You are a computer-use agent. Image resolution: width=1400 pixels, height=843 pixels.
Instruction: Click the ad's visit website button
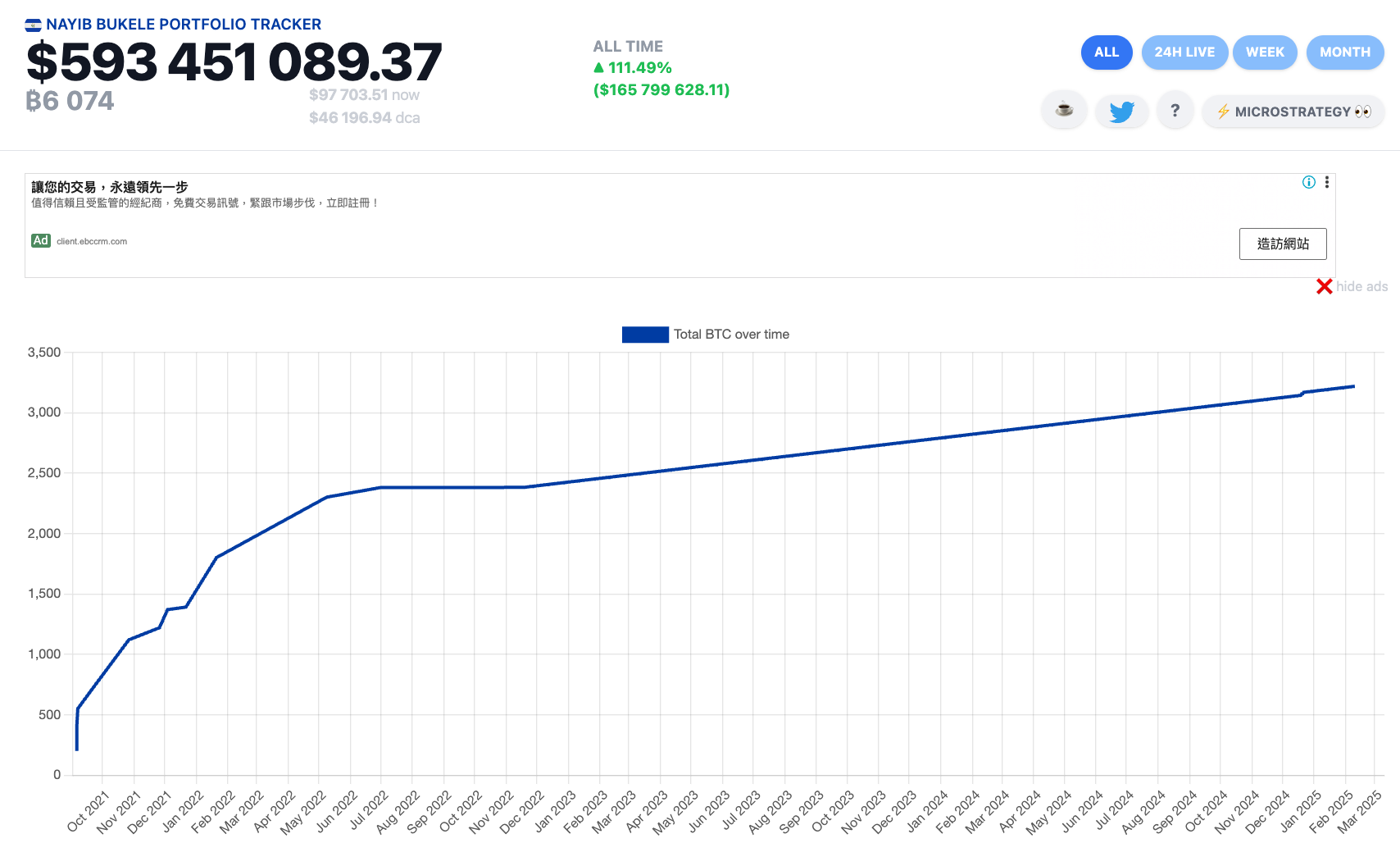click(1282, 244)
